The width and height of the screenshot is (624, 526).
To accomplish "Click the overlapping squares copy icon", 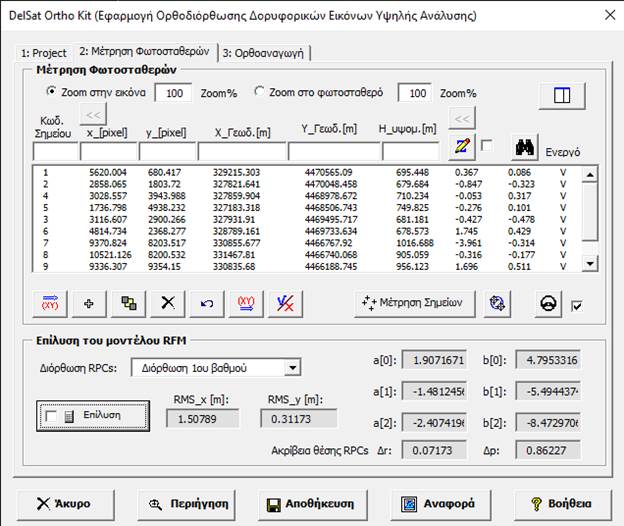I will tap(128, 303).
